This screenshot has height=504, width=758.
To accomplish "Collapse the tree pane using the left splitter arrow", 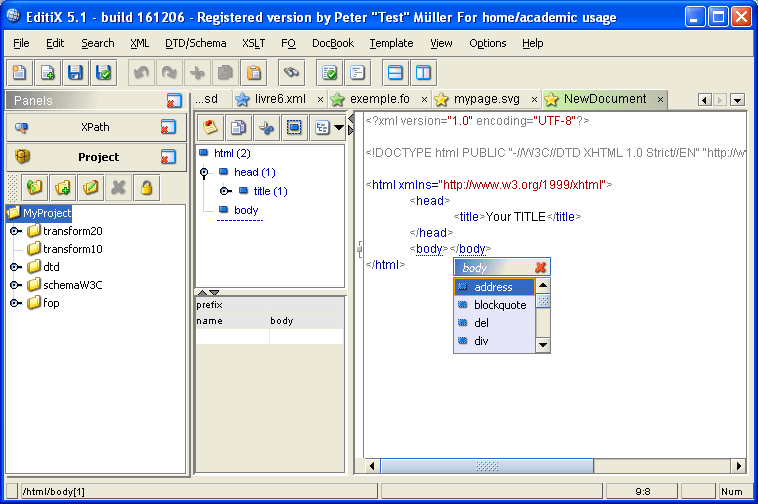I will pyautogui.click(x=351, y=119).
